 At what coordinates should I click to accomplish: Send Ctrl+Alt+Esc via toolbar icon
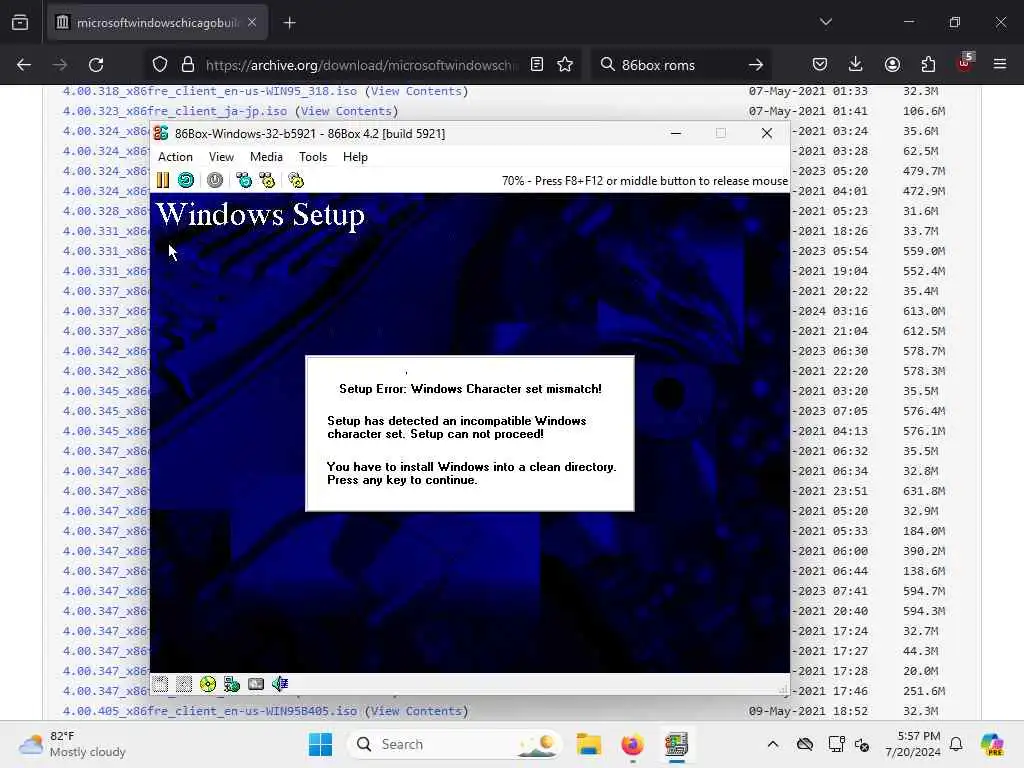(267, 180)
